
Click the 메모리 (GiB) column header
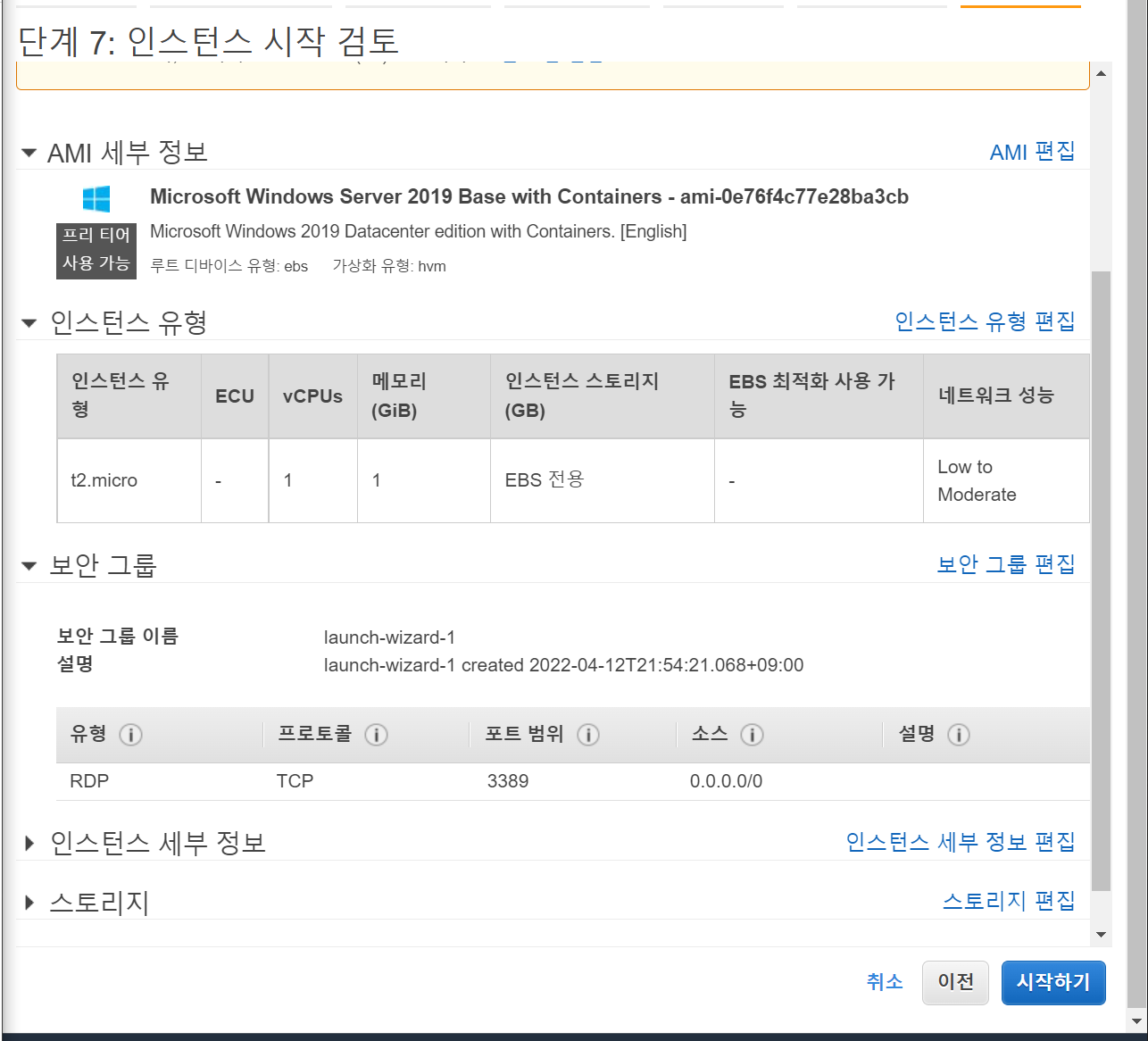(x=424, y=396)
